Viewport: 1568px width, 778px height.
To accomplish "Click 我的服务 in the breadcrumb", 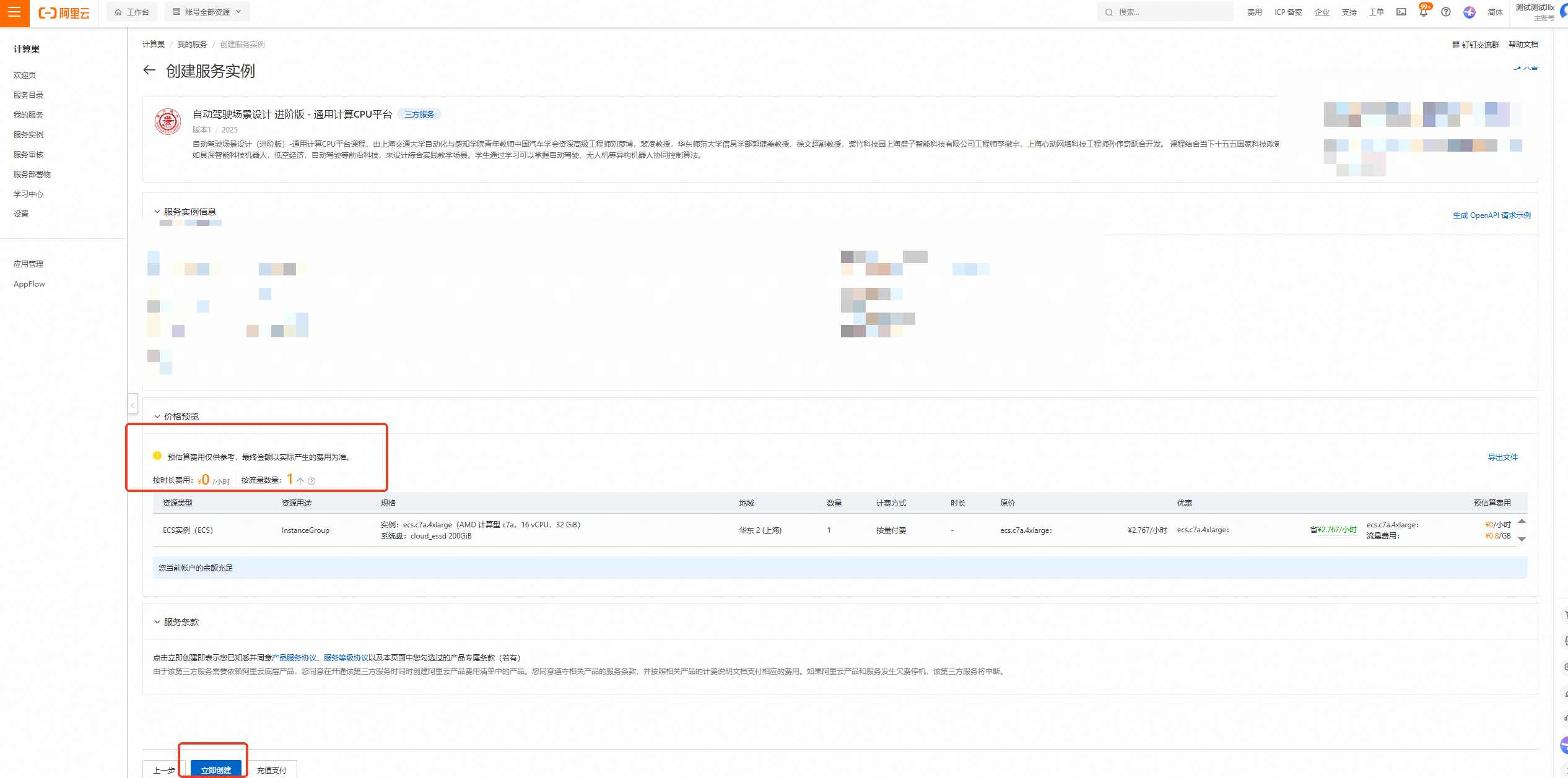I will [192, 44].
